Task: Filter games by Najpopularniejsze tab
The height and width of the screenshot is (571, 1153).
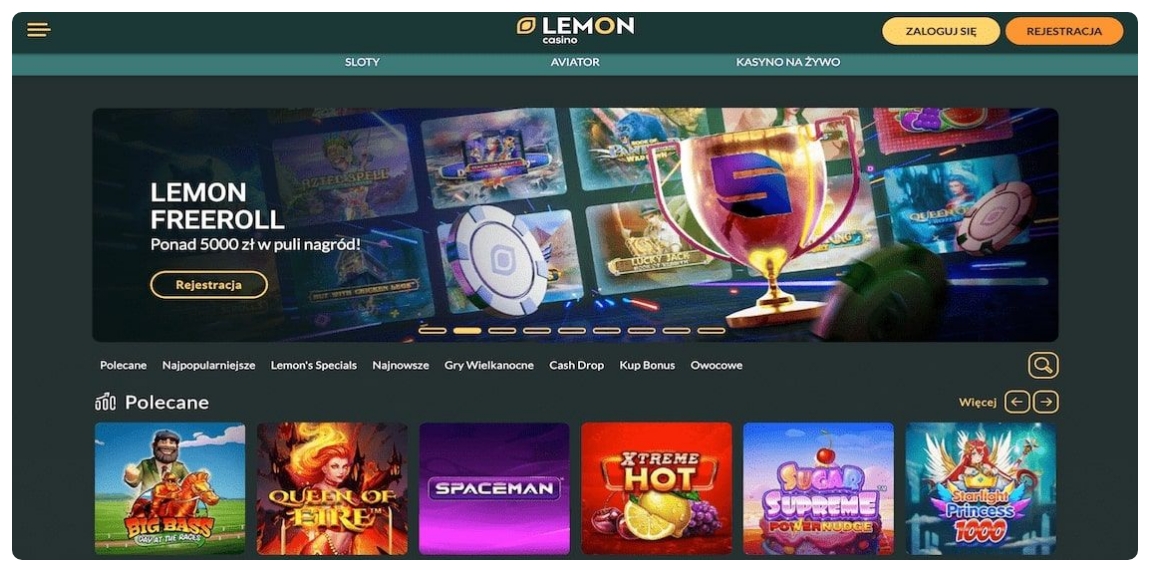Action: click(x=209, y=365)
